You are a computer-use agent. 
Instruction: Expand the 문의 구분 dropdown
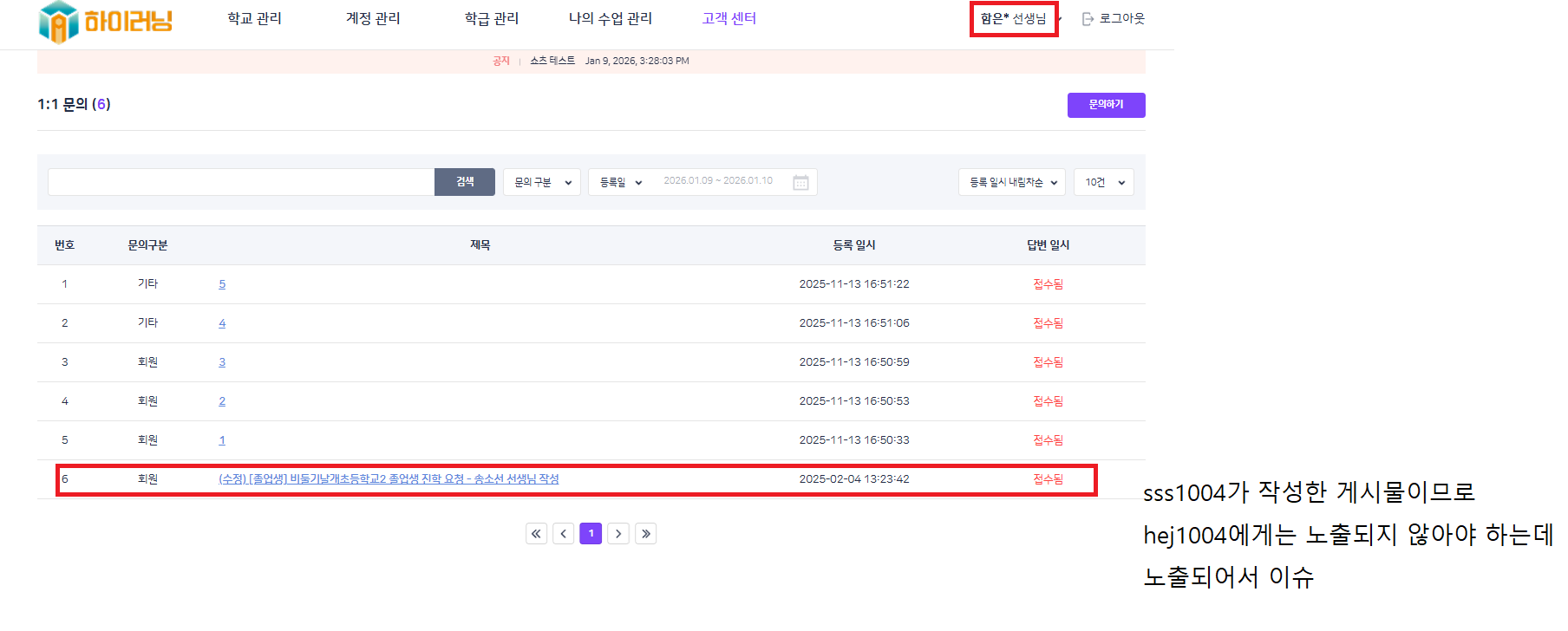[542, 182]
